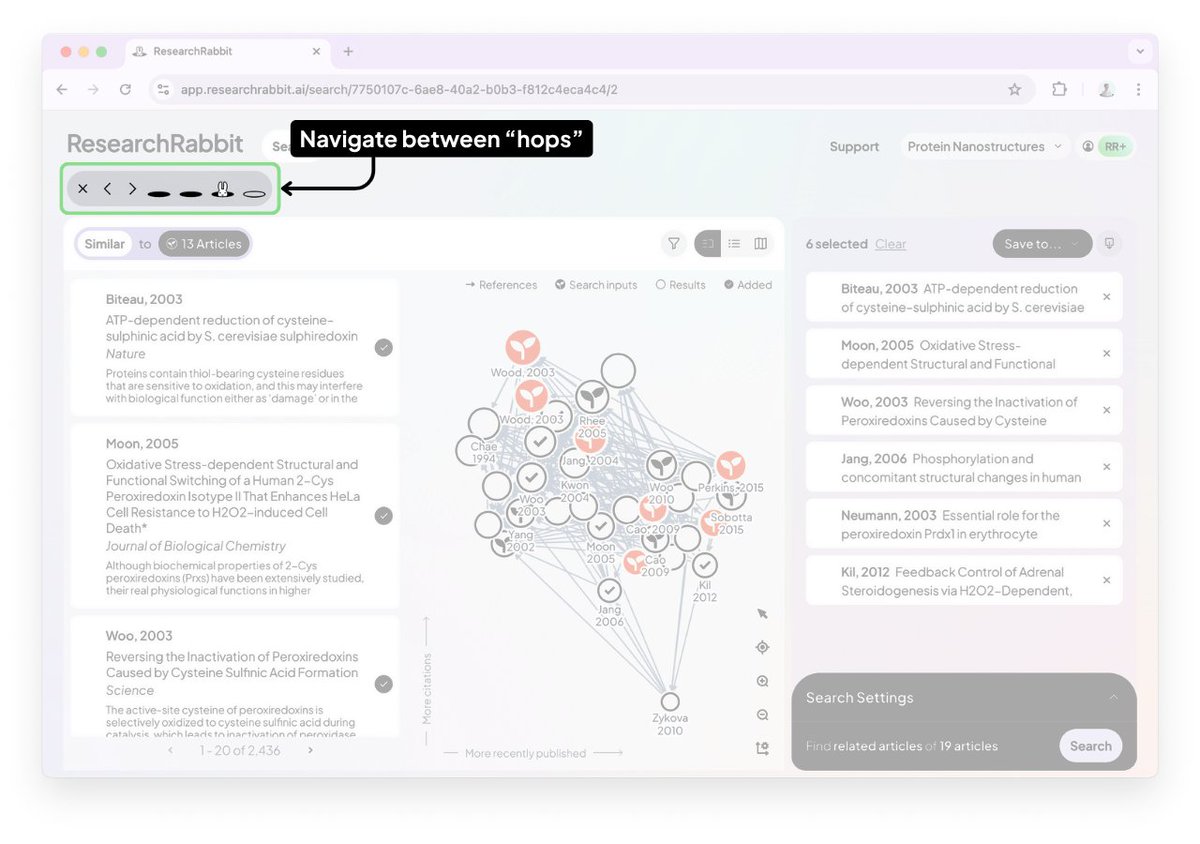Screen dimensions: 1200x844
Task: Open browser extensions puzzle icon
Action: [1059, 89]
